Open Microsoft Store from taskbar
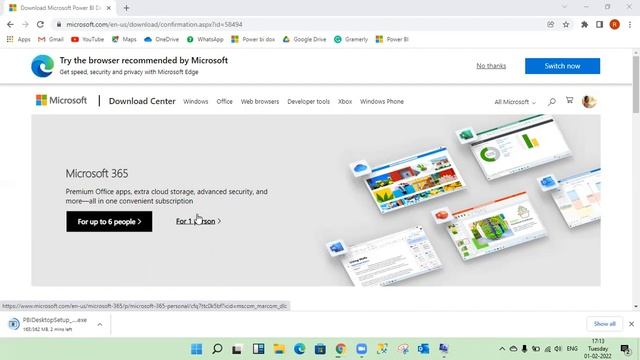Viewport: 640px width, 360px height. click(320, 349)
